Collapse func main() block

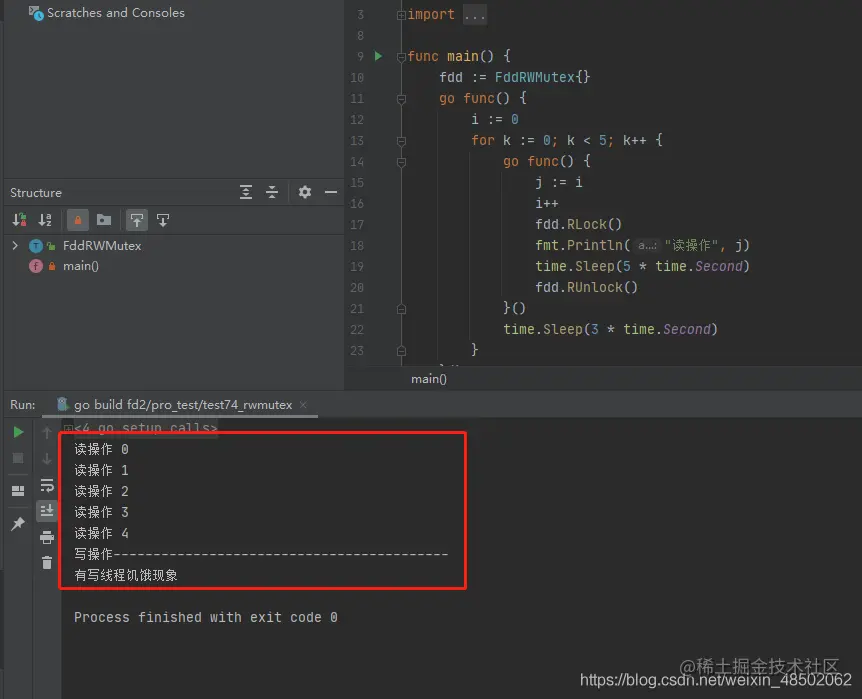coord(401,57)
